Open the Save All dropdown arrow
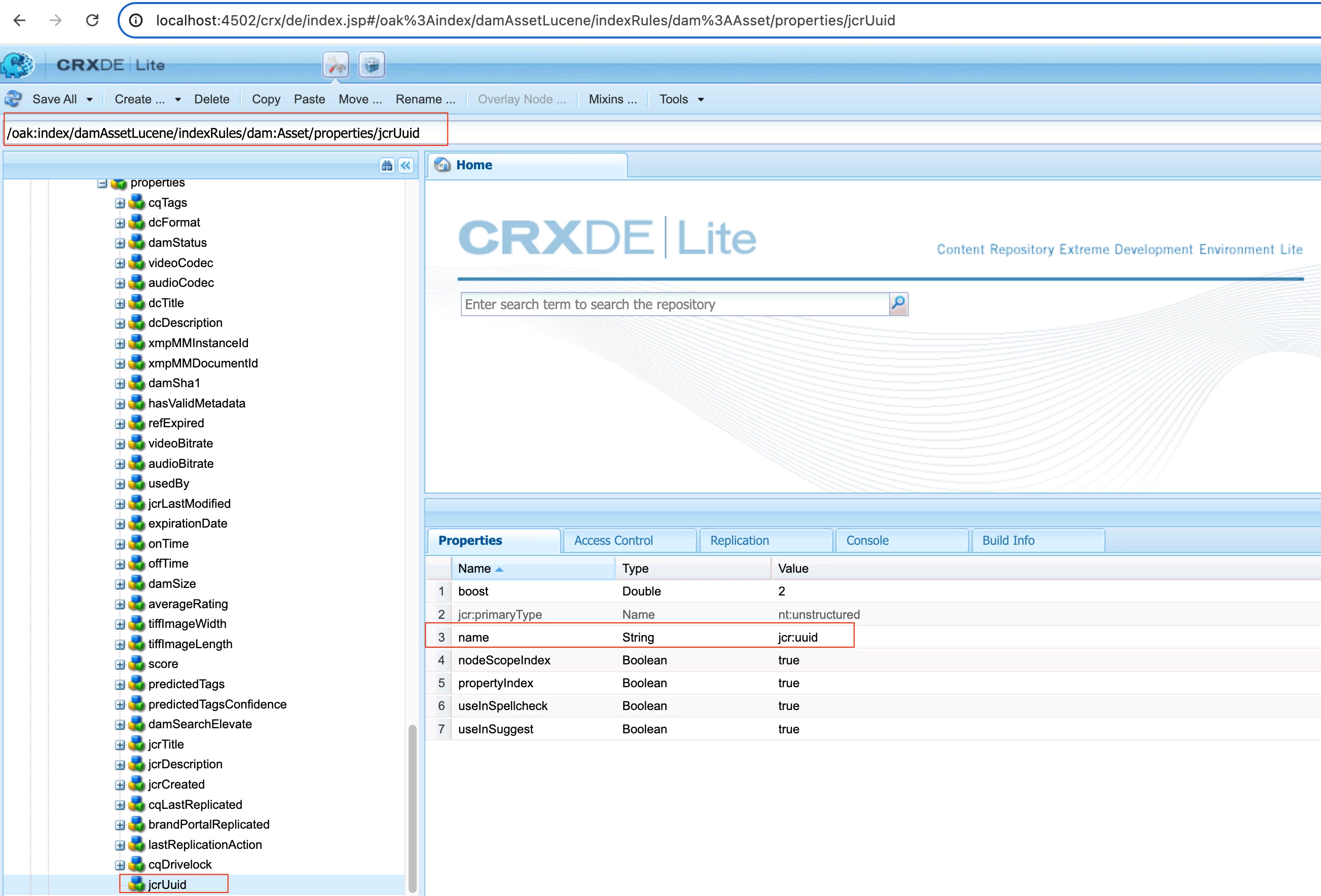This screenshot has height=896, width=1321. [90, 99]
